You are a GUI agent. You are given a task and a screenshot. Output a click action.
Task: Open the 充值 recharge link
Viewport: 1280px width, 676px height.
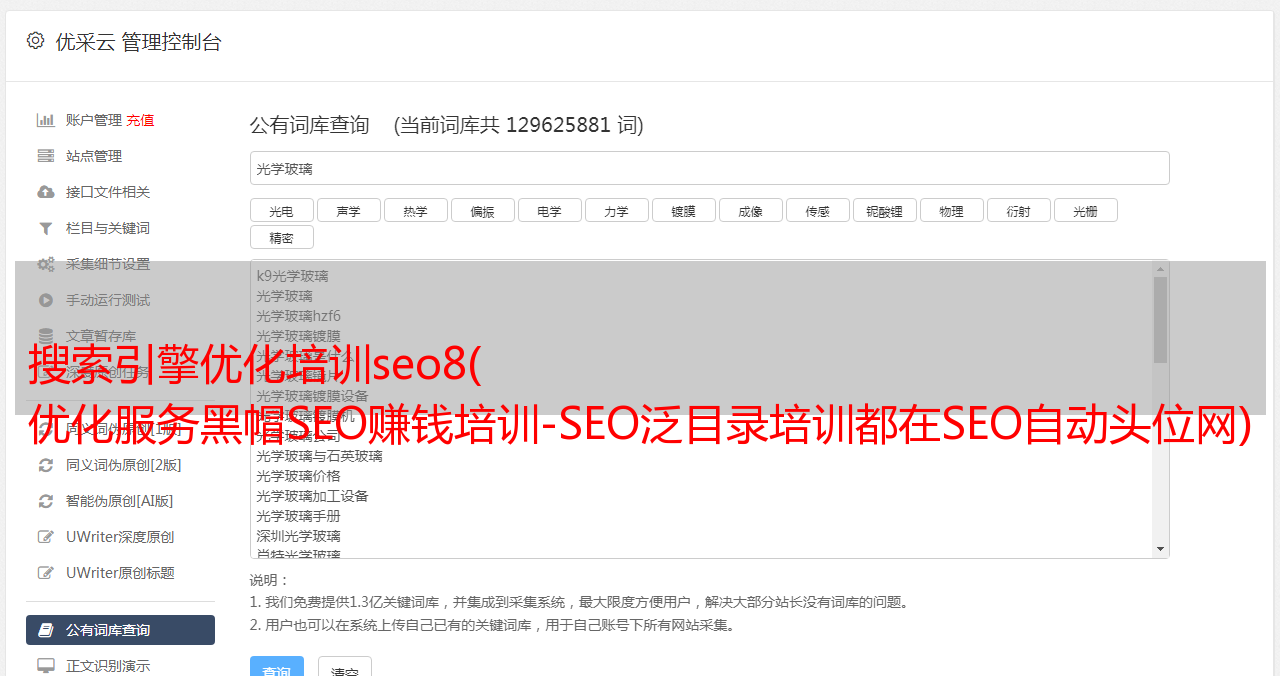click(140, 120)
